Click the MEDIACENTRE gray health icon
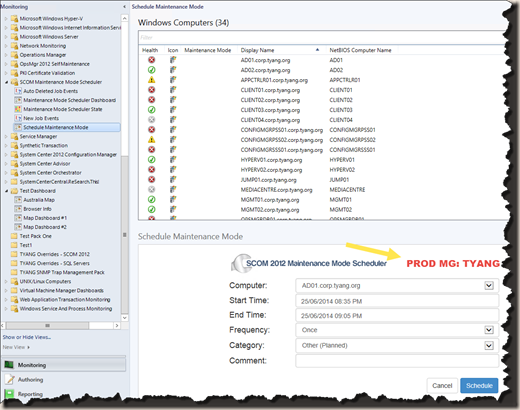This screenshot has height=410, width=520. pos(152,190)
